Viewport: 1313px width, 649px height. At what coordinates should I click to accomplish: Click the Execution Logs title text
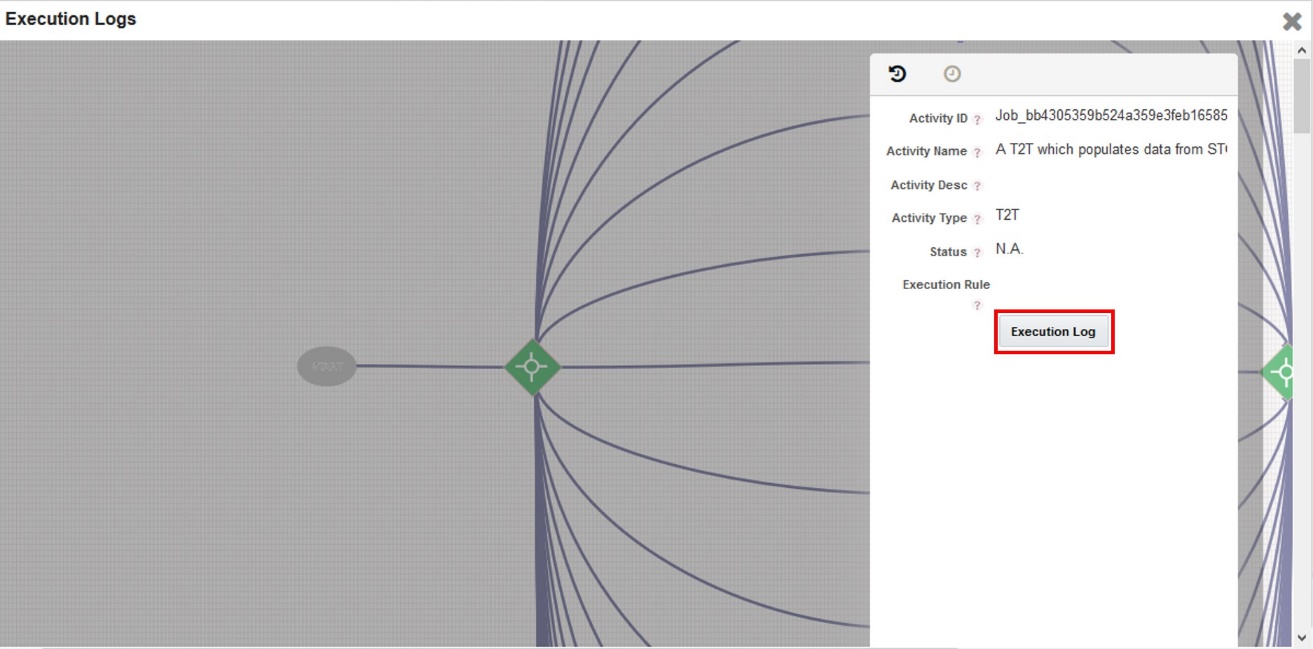tap(71, 19)
